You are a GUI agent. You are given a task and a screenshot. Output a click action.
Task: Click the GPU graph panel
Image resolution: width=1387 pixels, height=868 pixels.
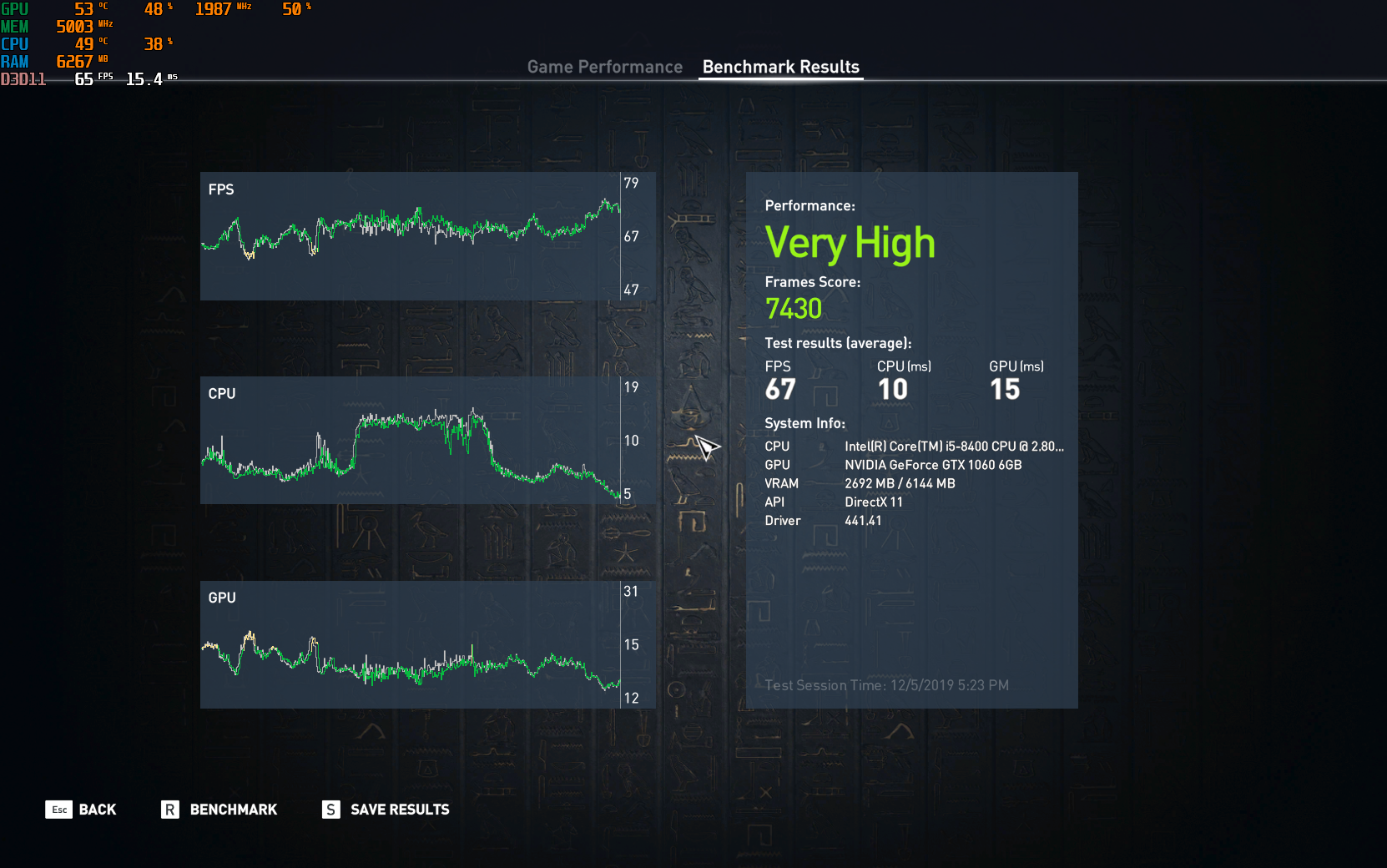(x=427, y=645)
